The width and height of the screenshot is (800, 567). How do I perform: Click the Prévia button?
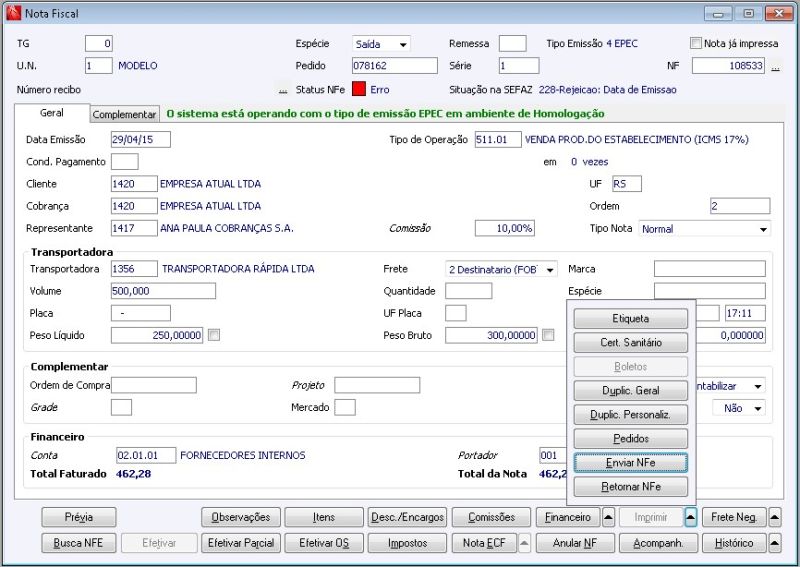(x=79, y=517)
